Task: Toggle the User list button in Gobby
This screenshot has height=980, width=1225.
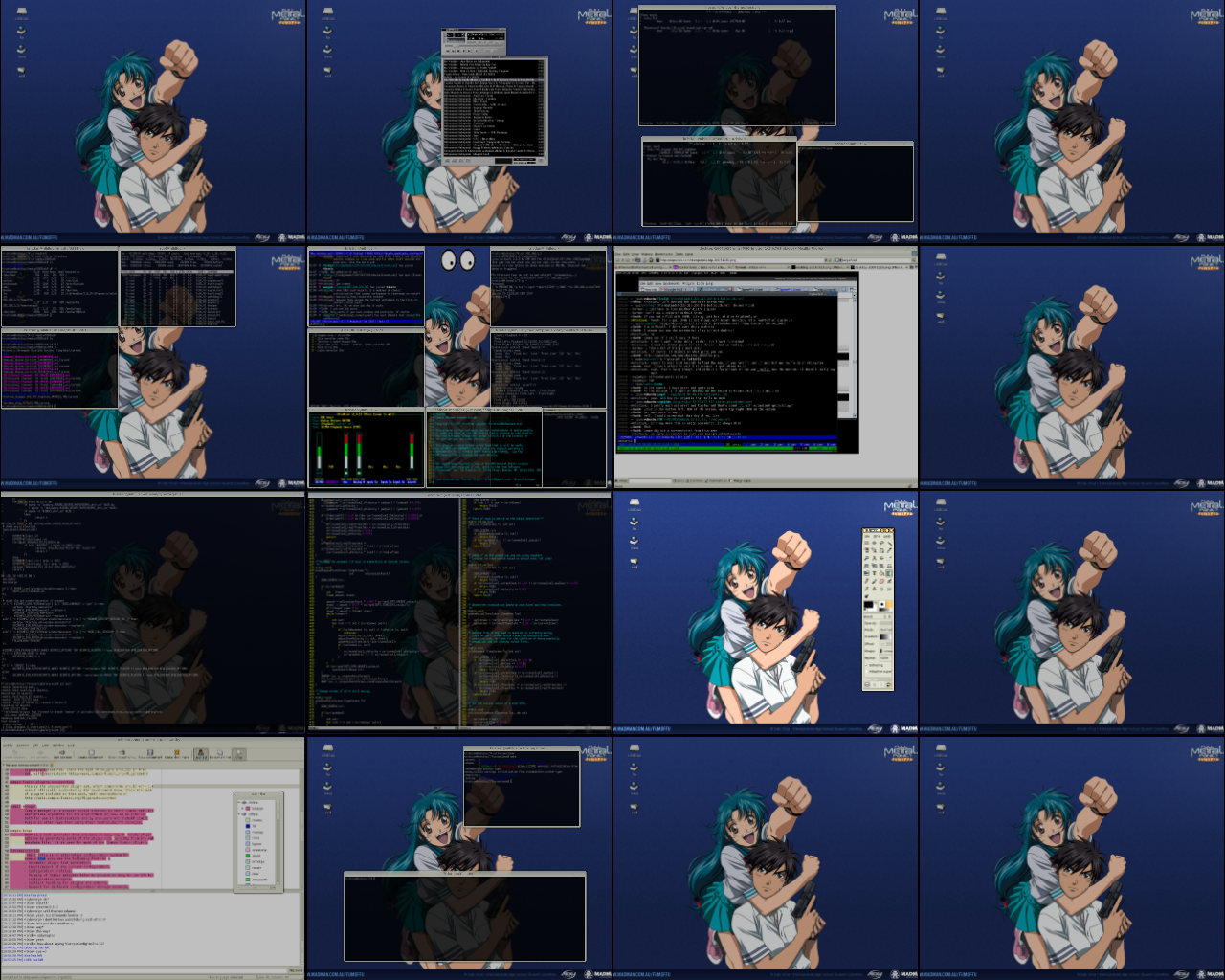Action: [x=201, y=754]
